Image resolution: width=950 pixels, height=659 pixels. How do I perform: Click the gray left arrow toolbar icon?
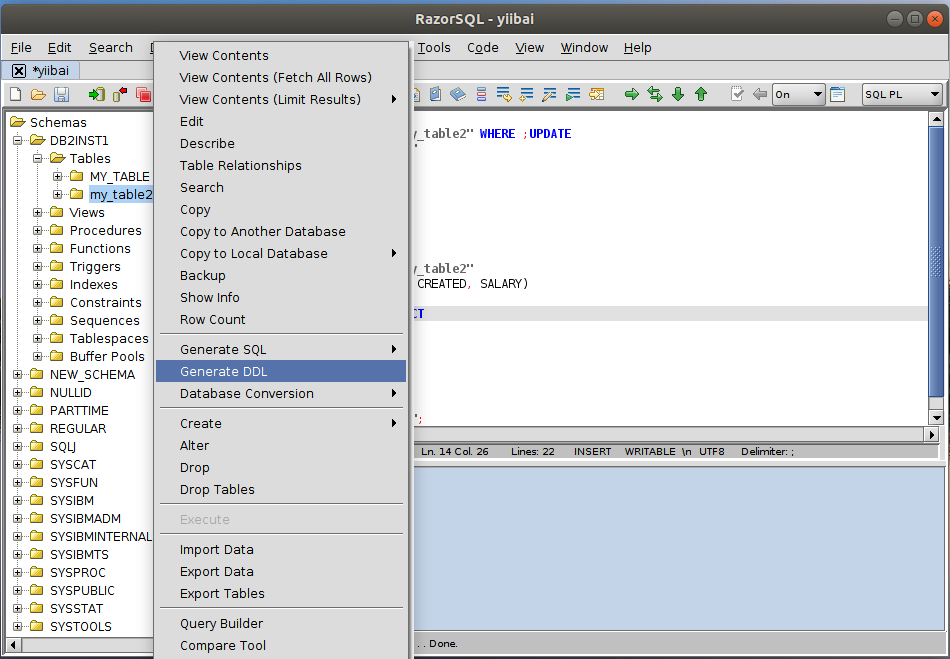coord(760,94)
